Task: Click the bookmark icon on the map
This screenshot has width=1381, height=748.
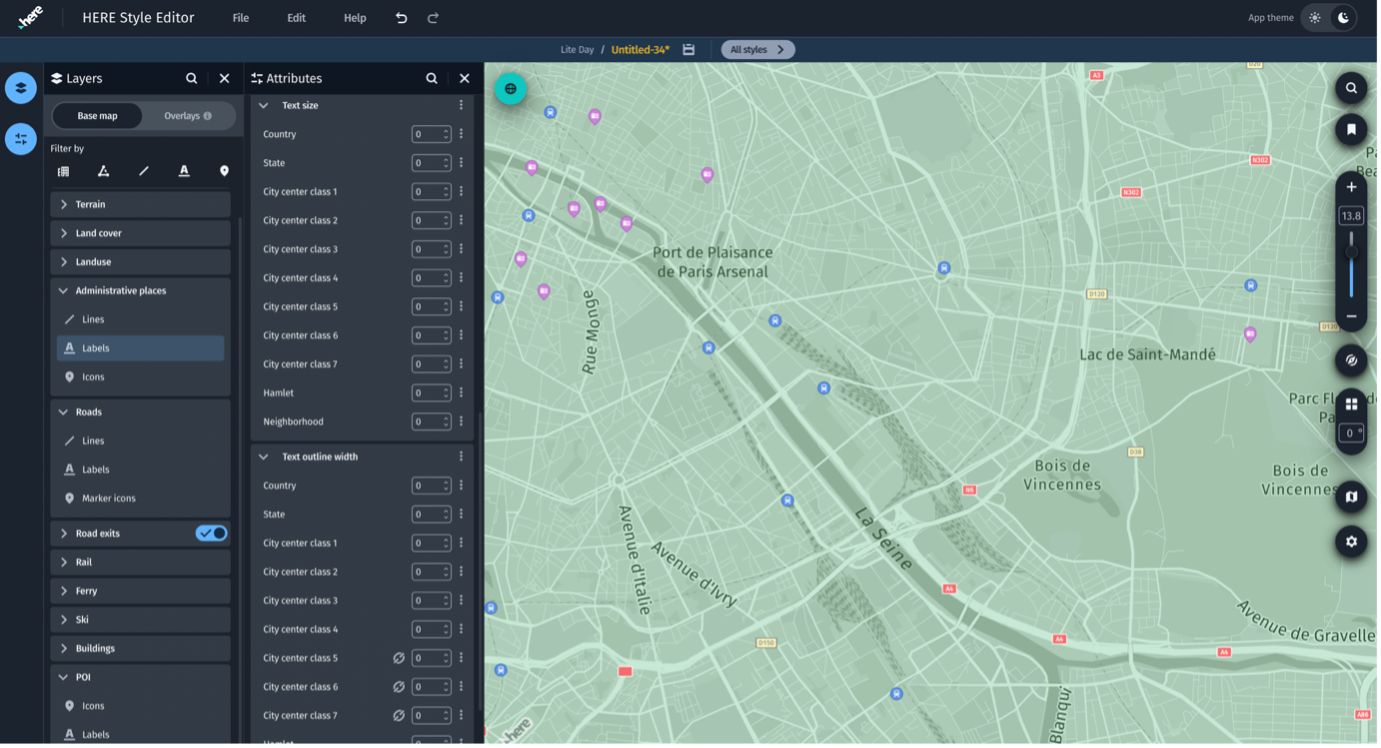Action: pos(1351,129)
